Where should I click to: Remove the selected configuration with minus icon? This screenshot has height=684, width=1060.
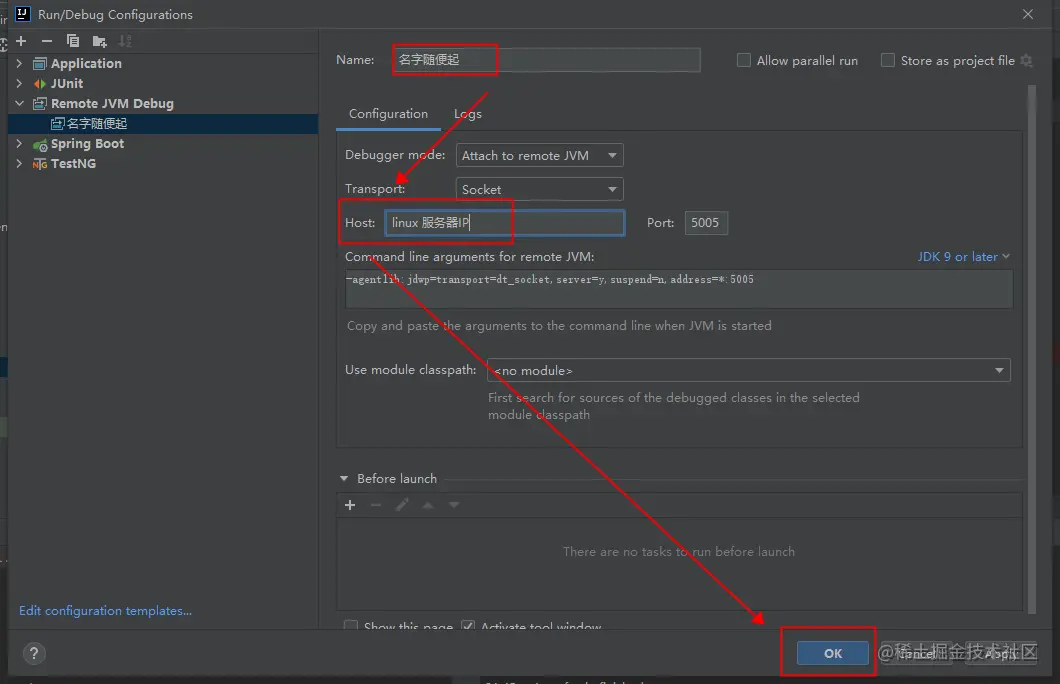(47, 41)
